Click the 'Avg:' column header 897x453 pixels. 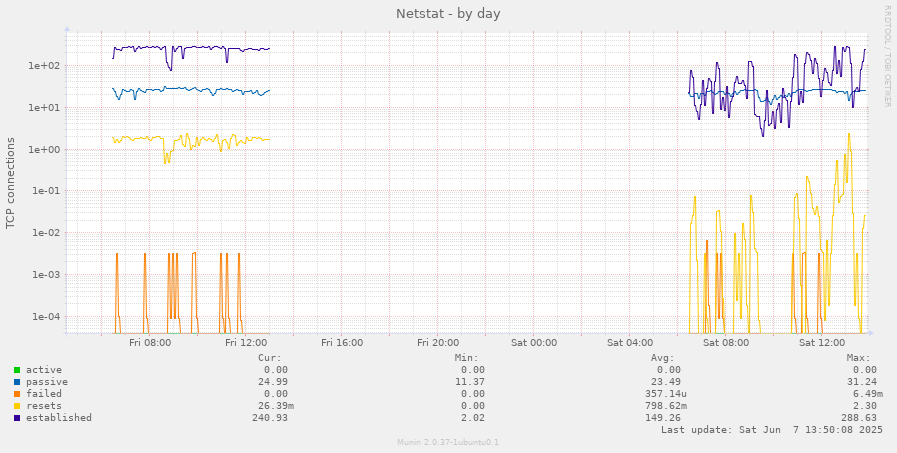click(663, 358)
